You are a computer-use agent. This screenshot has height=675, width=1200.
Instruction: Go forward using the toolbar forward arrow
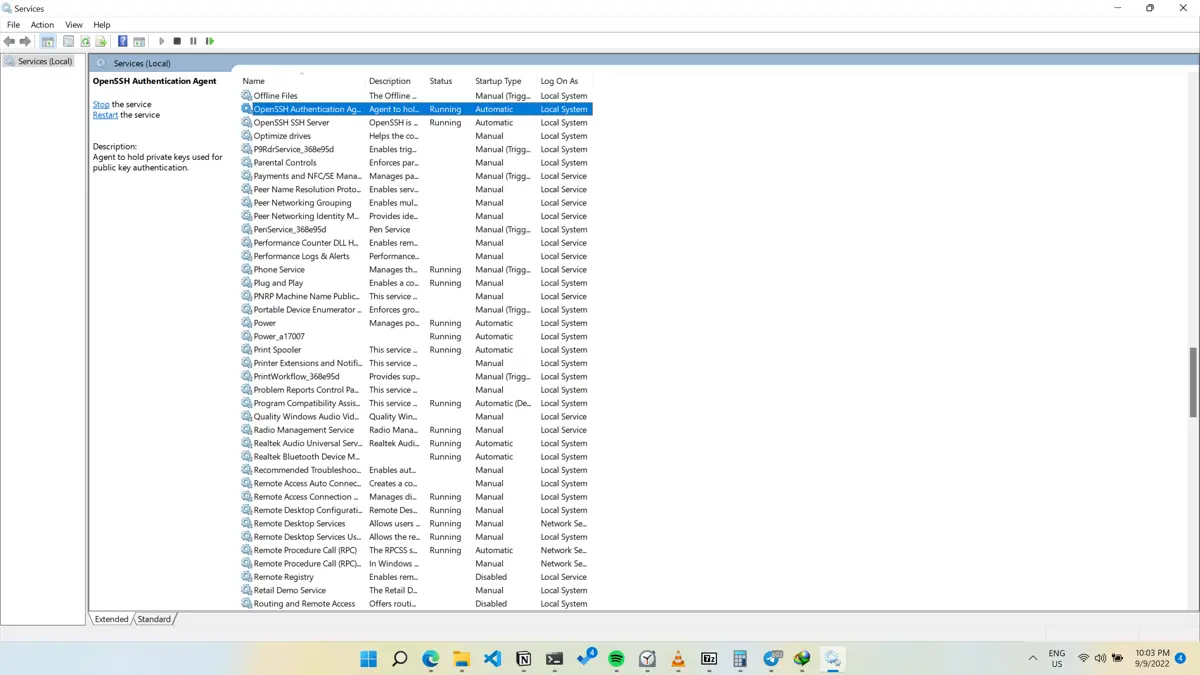coord(25,41)
